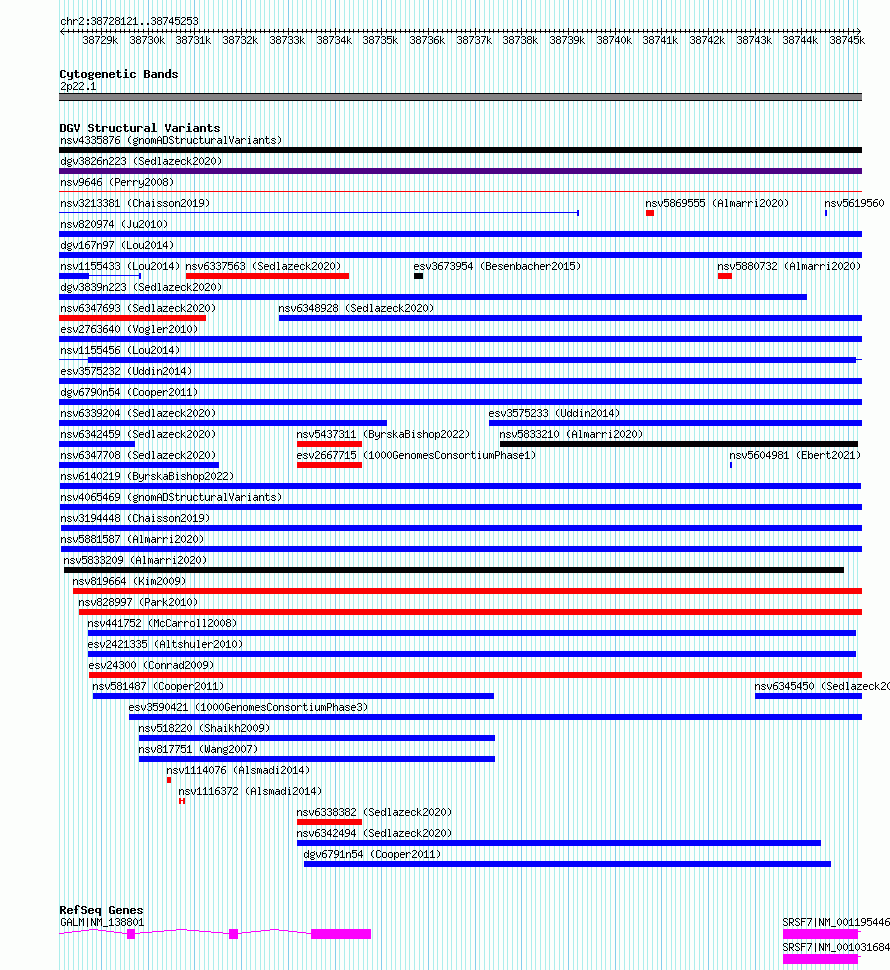Click the nsv5880732 Almarri2020 label

tap(789, 267)
